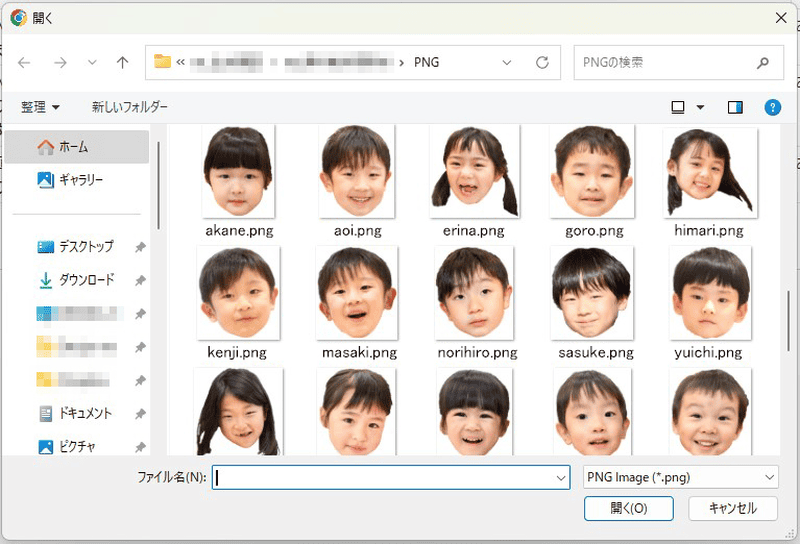Select the himari.png thumbnail
This screenshot has height=544, width=800.
pyautogui.click(x=710, y=172)
